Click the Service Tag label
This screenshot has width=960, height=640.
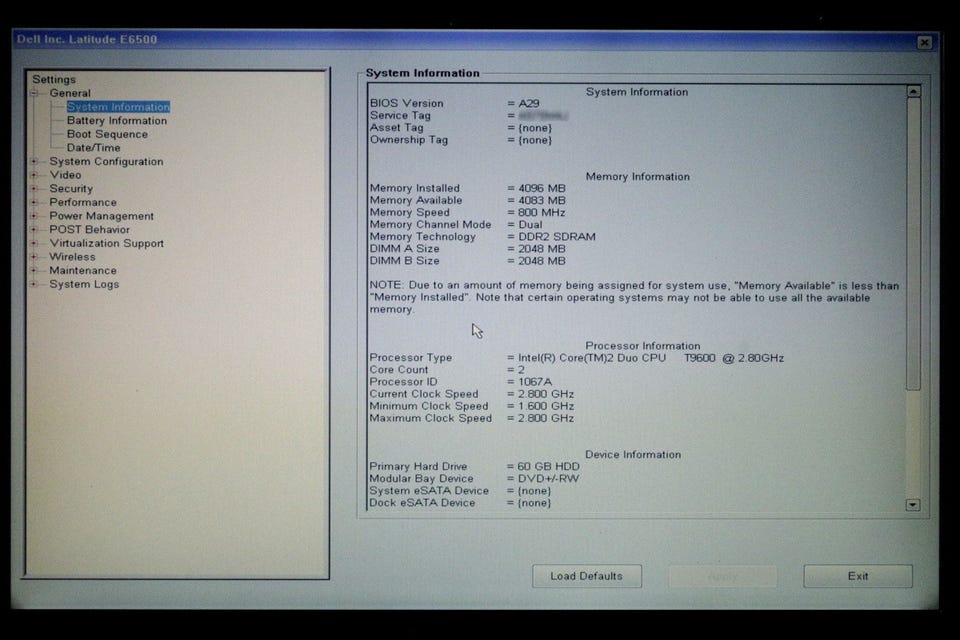(x=400, y=115)
